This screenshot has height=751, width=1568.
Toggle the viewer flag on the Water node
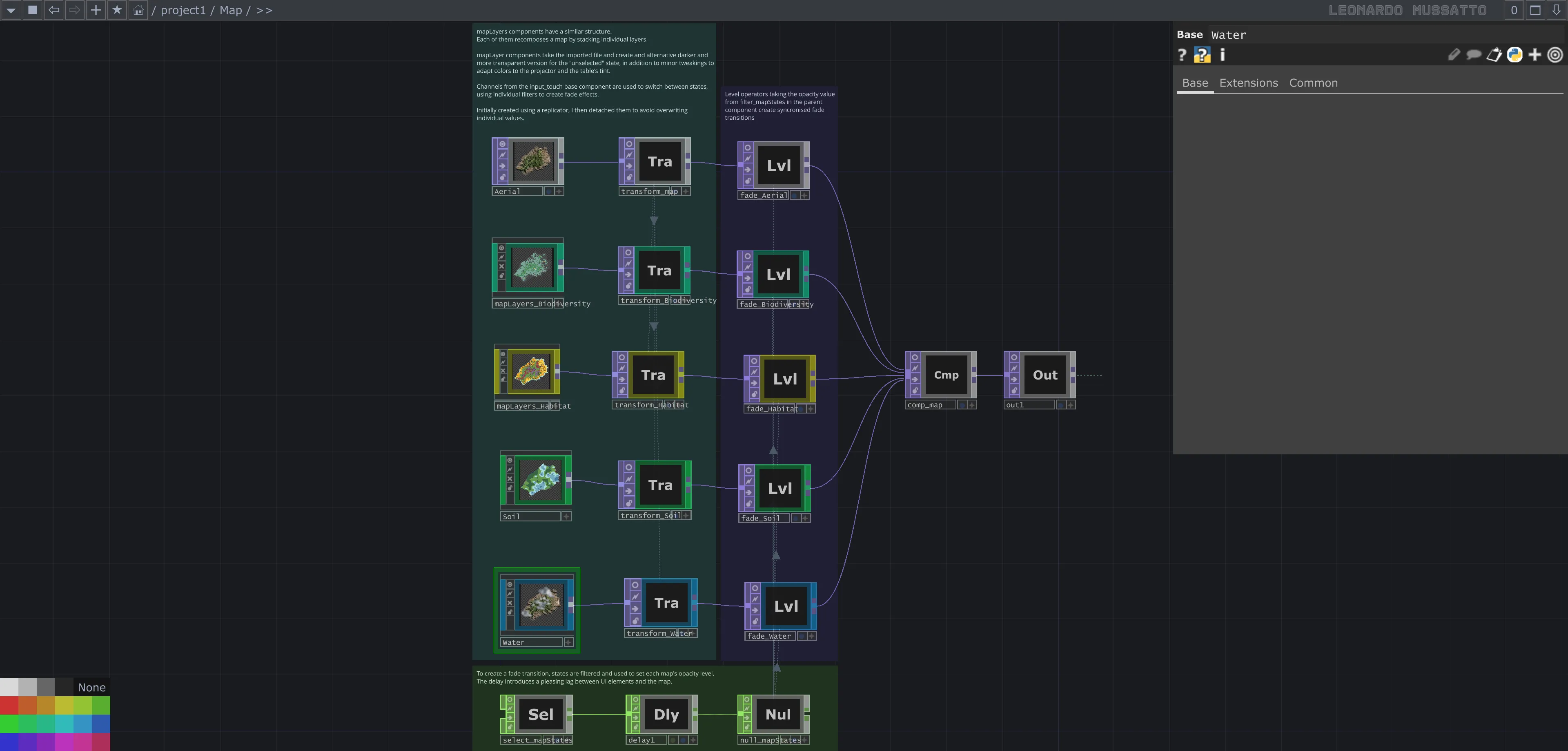510,585
